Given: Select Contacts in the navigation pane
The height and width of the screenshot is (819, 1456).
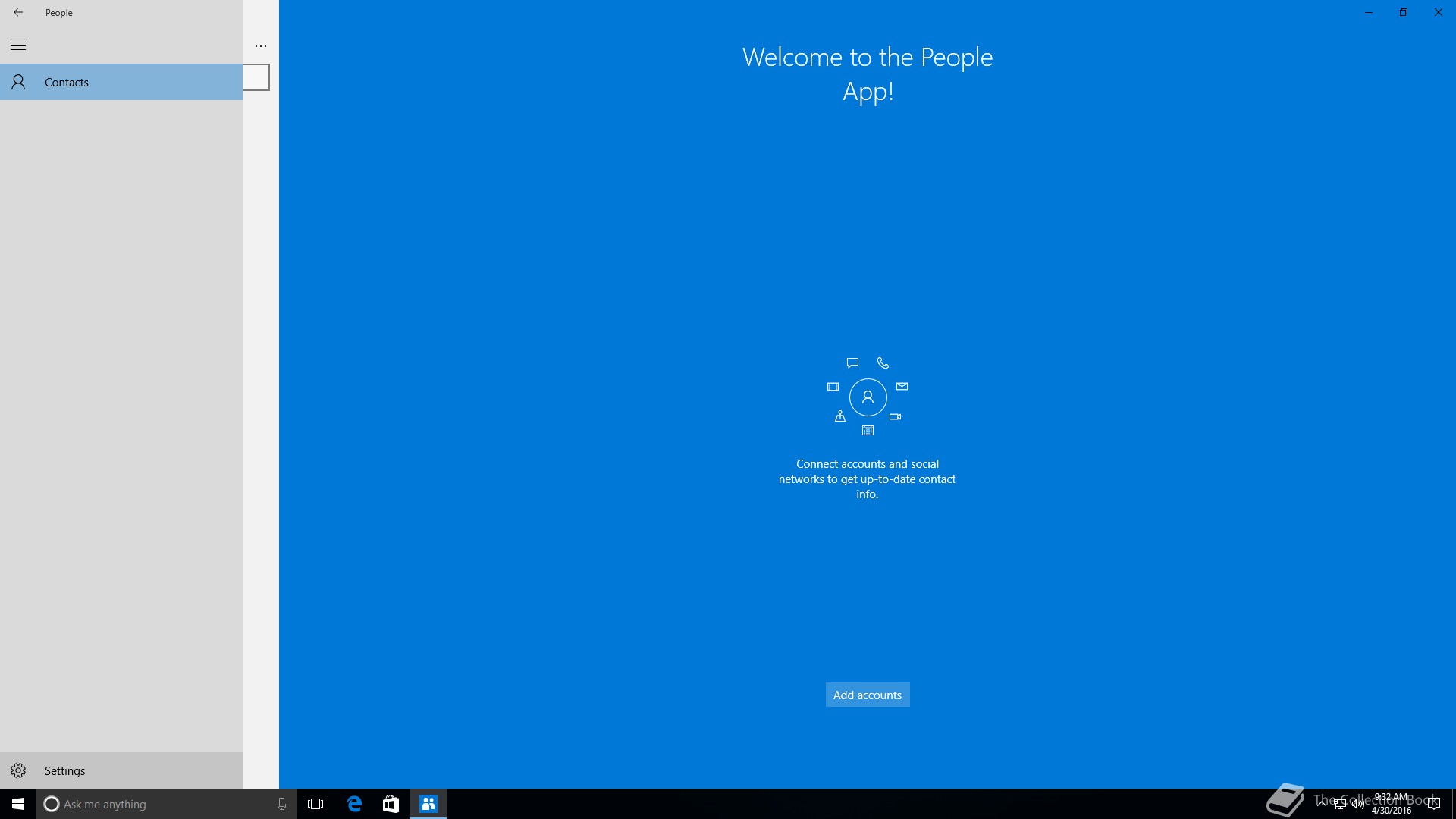Looking at the screenshot, I should point(121,82).
